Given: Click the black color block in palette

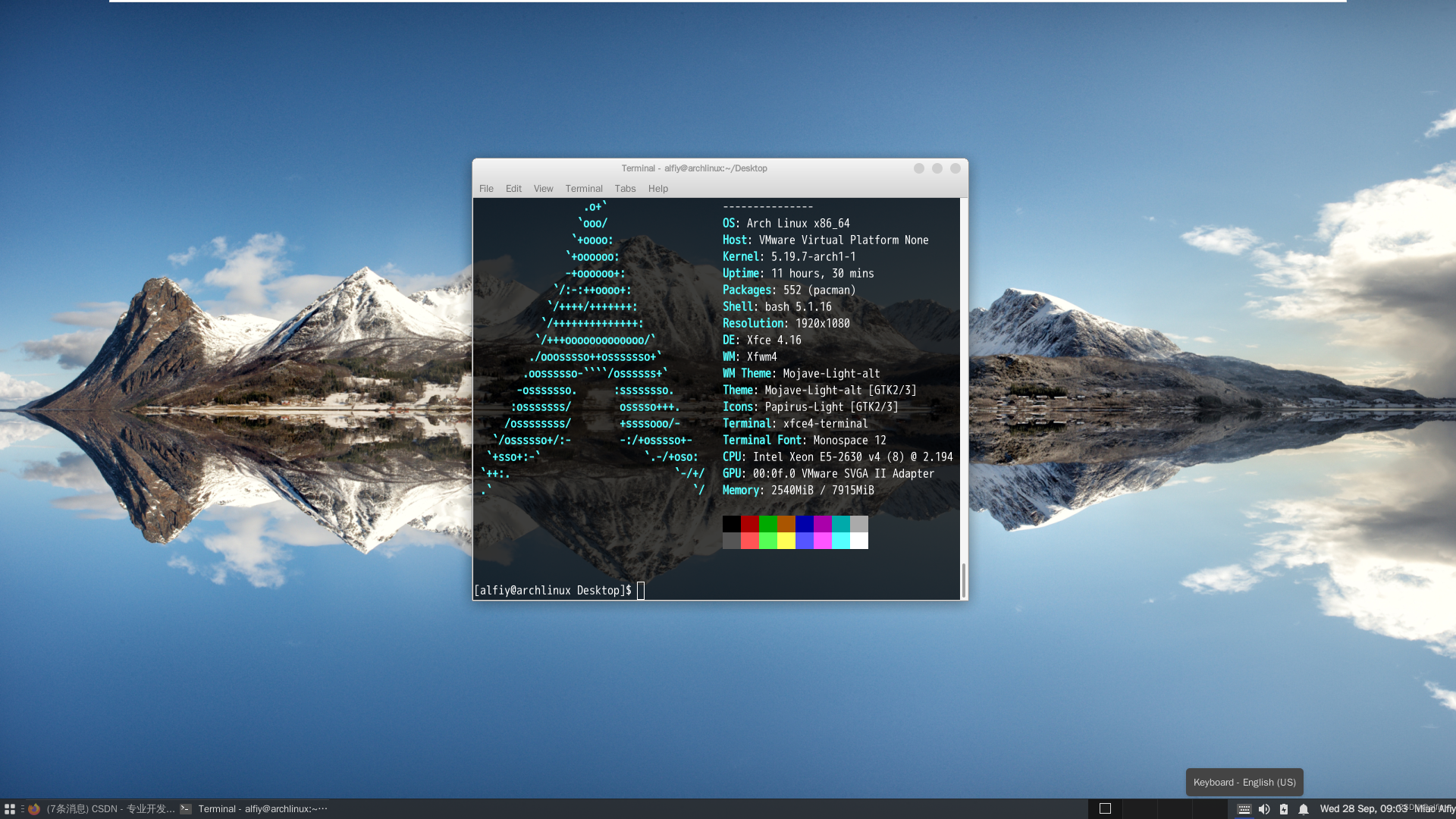Looking at the screenshot, I should pos(732,524).
